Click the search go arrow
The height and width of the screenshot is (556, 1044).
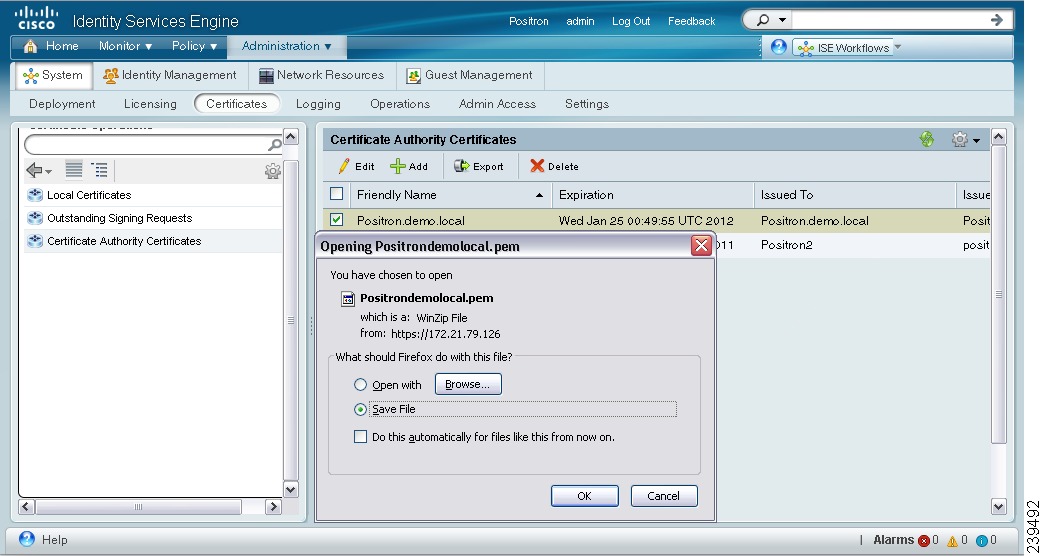click(997, 20)
